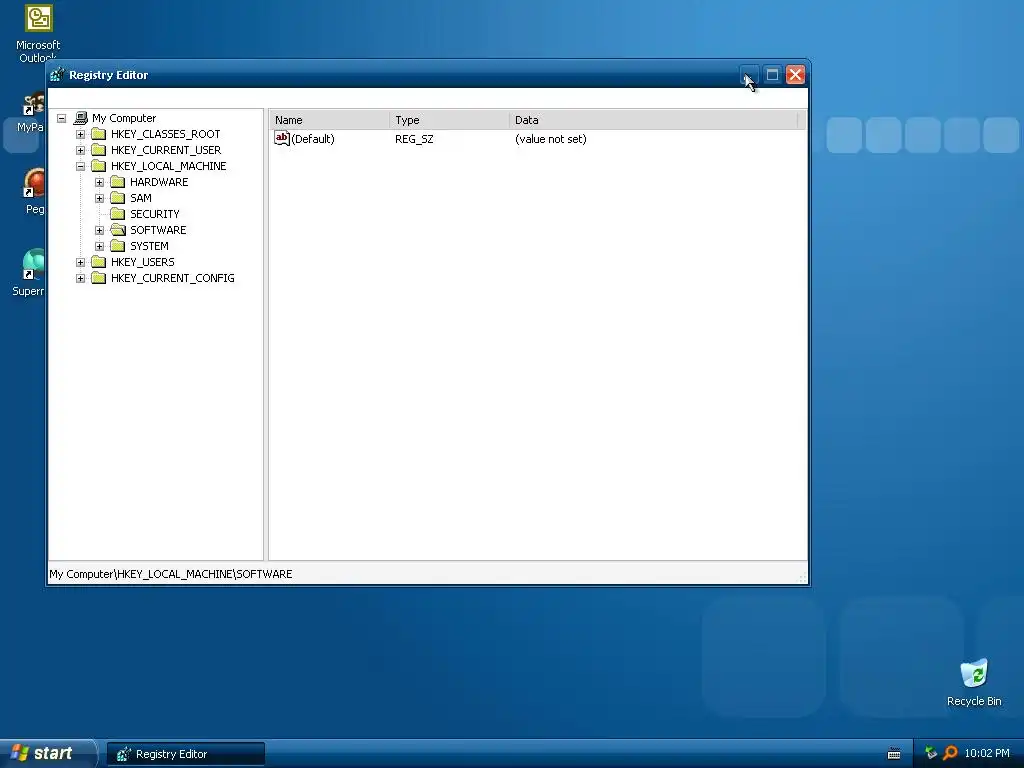This screenshot has height=768, width=1024.
Task: Sort values by the Type column header
Action: [449, 120]
